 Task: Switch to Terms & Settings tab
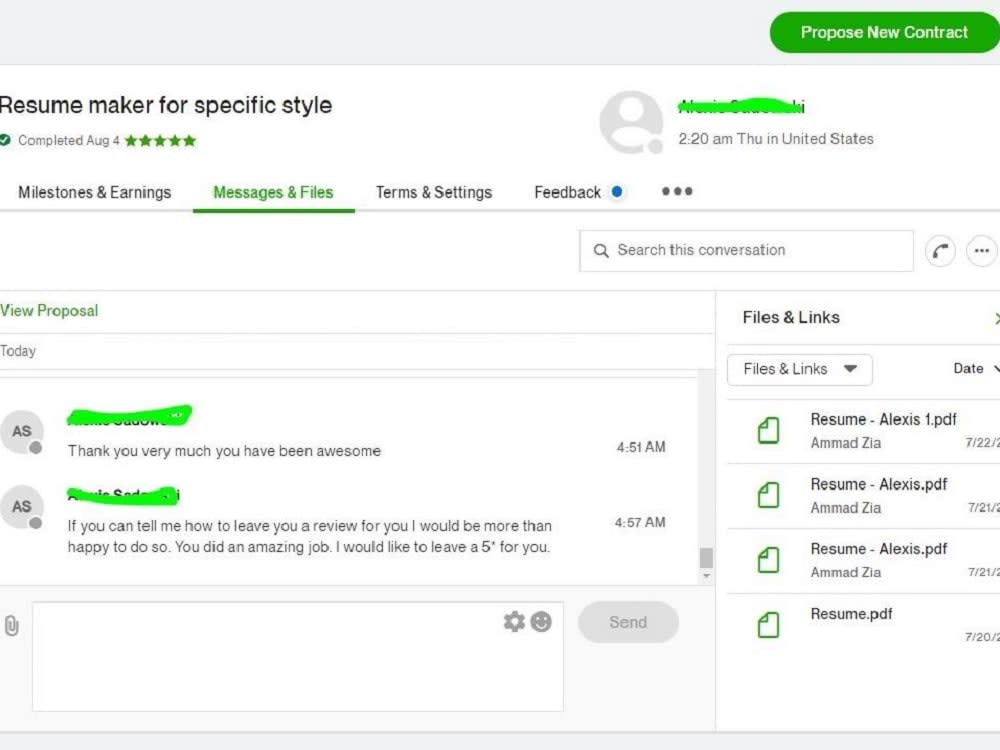click(434, 193)
